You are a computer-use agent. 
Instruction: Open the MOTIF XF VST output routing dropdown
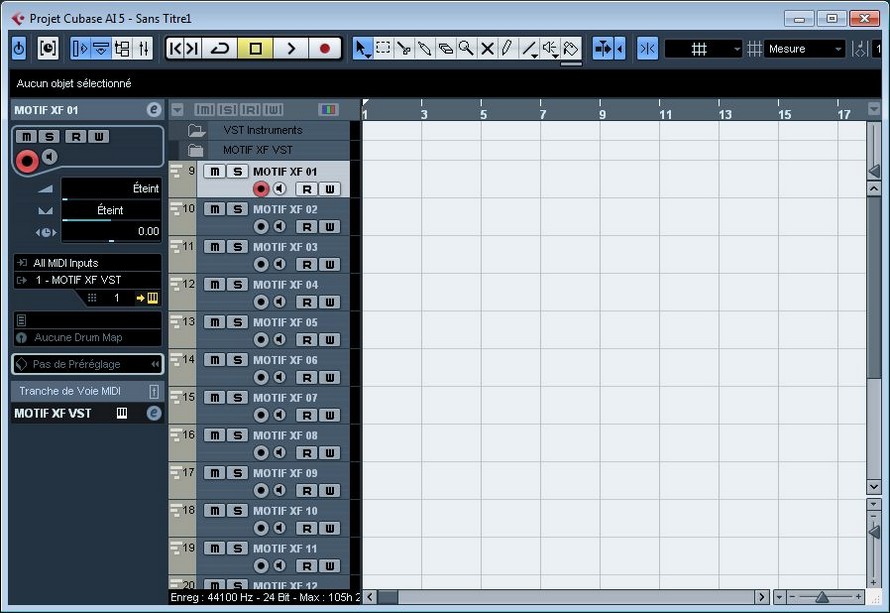[x=87, y=280]
